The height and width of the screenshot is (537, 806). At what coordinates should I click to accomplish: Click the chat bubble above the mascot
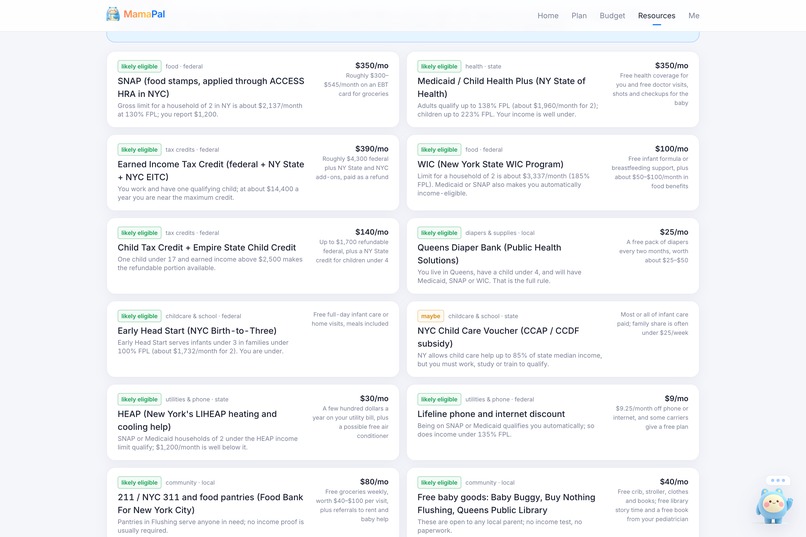click(778, 480)
